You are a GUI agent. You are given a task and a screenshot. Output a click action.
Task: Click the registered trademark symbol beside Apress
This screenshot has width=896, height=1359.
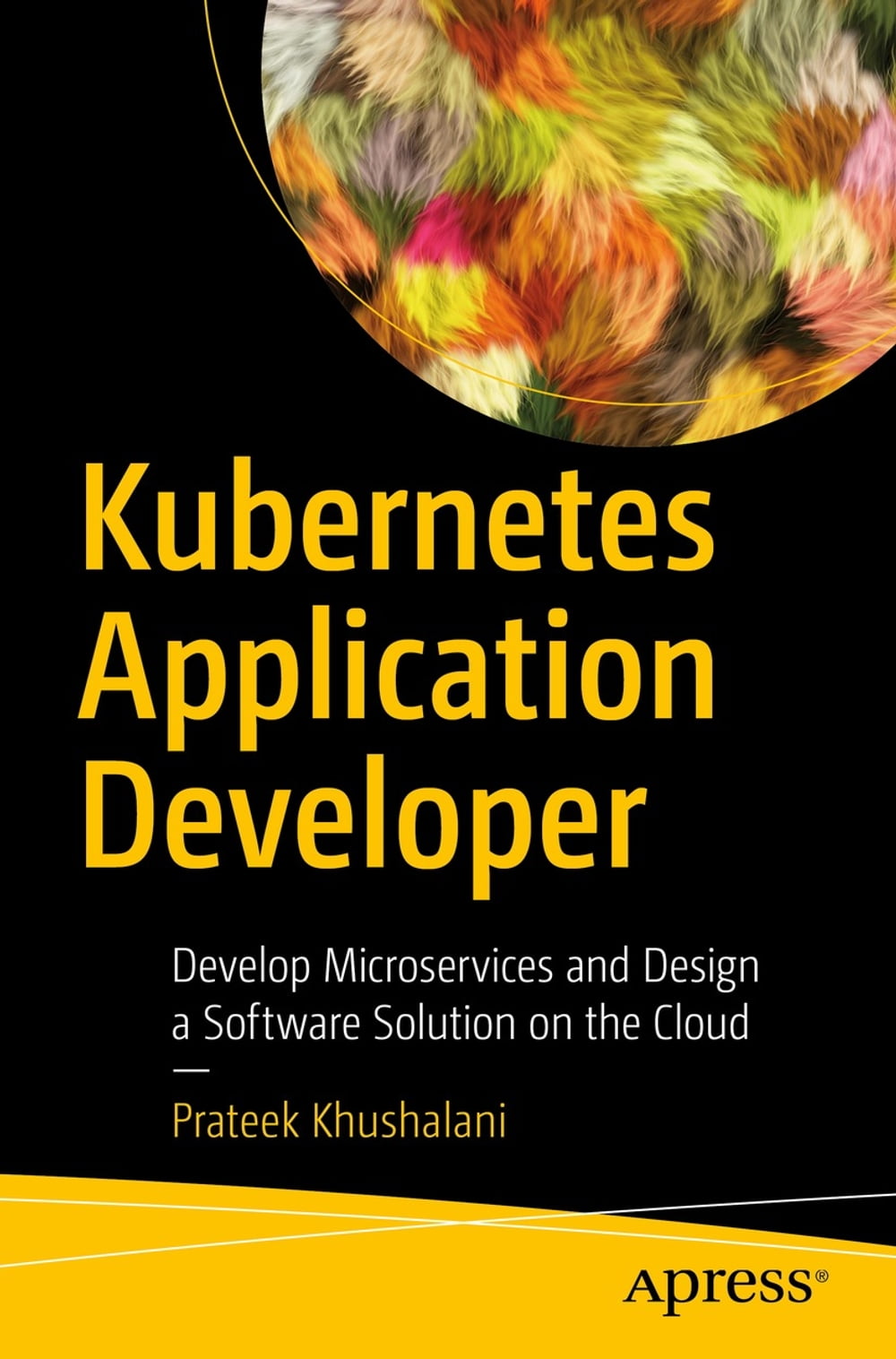[822, 1274]
